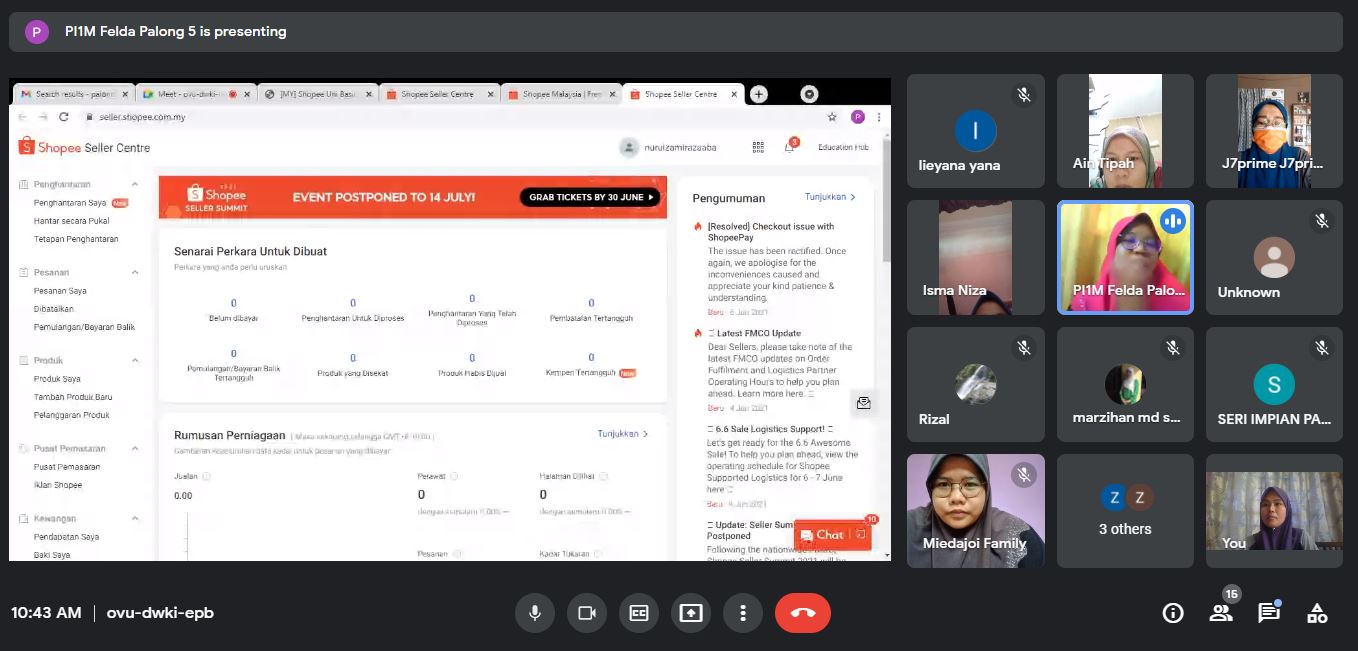The height and width of the screenshot is (651, 1358).
Task: Open more options three-dot menu
Action: [743, 613]
